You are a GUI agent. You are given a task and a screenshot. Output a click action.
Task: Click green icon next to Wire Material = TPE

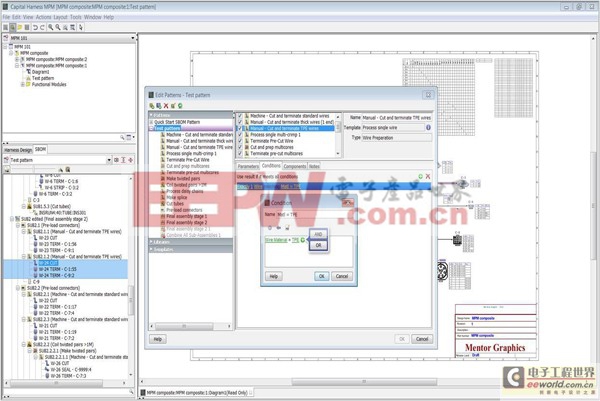point(303,240)
